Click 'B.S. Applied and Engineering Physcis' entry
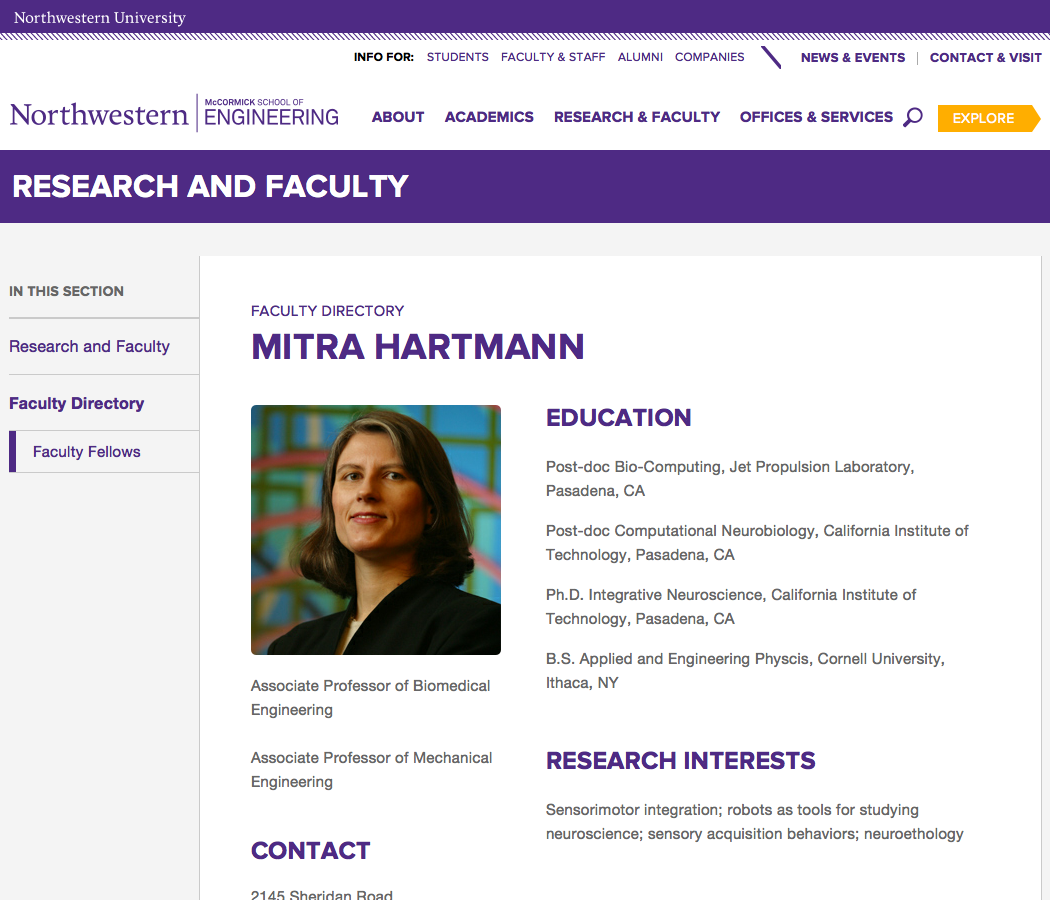Viewport: 1050px width, 900px height. pyautogui.click(x=745, y=670)
